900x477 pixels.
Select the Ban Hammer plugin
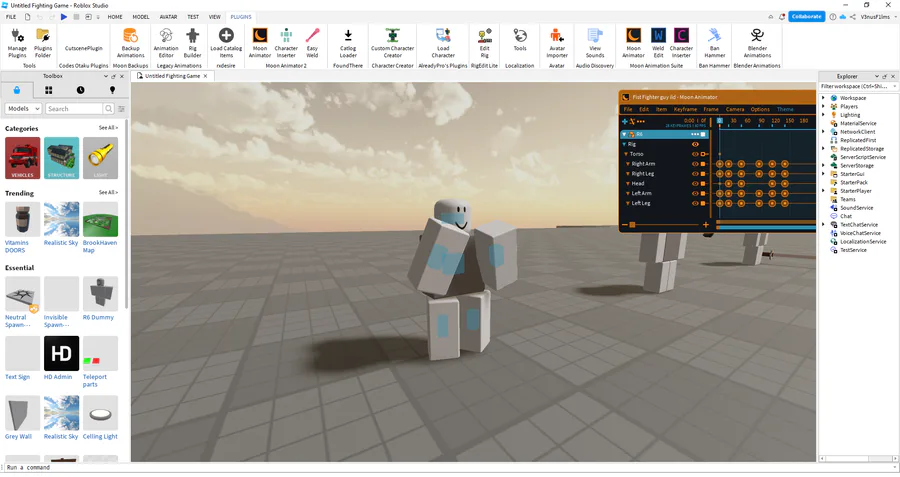click(715, 43)
